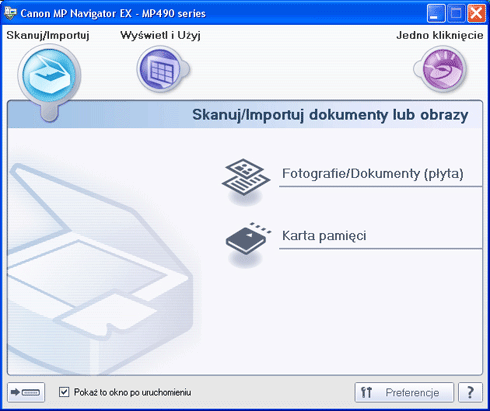The image size is (490, 411).
Task: Click the Pokaż to okno po uruchomieniu text
Action: [133, 392]
